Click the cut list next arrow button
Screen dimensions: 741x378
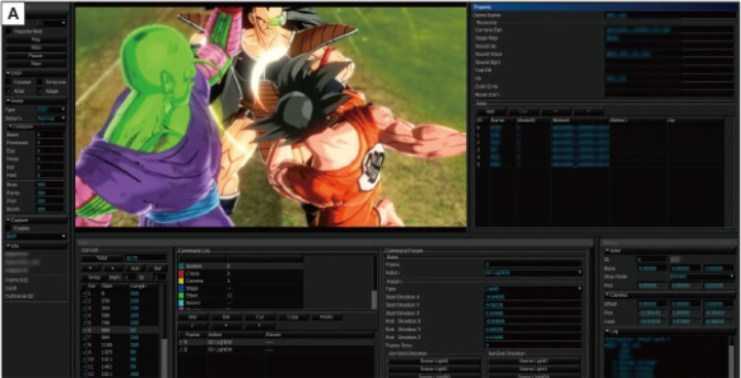point(112,268)
